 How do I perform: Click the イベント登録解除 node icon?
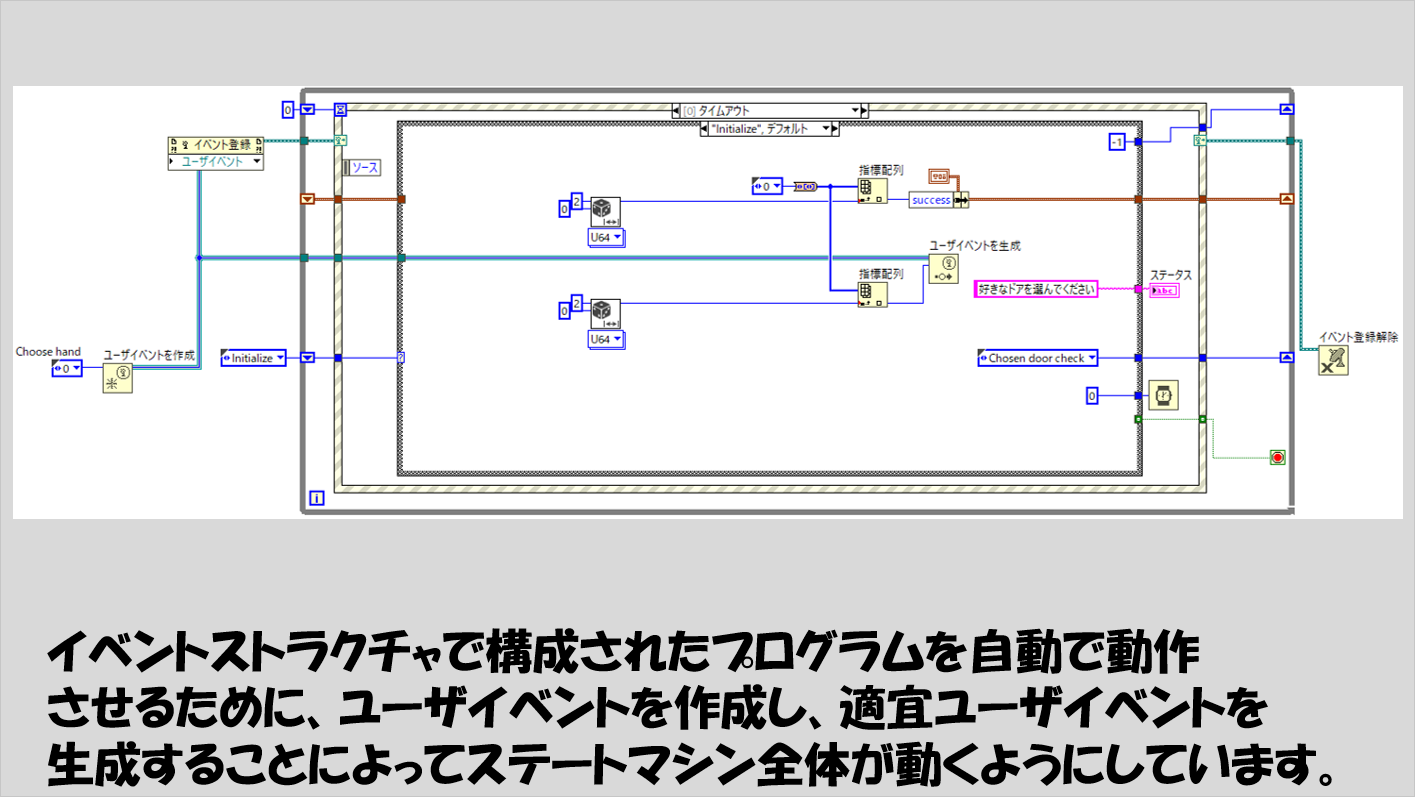pyautogui.click(x=1332, y=361)
